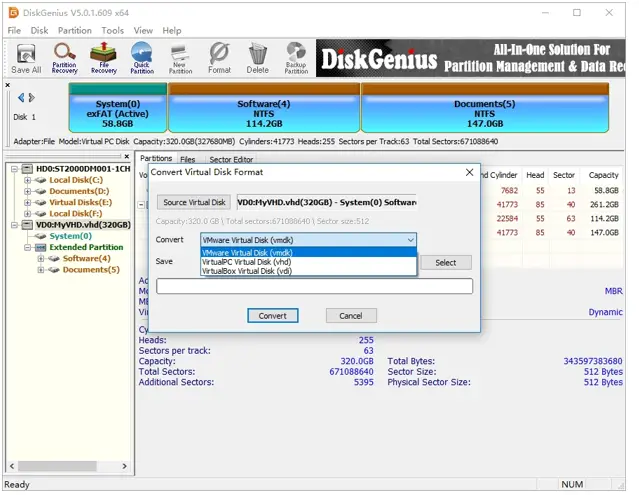Expand the Local Disk(C:) node
639x495 pixels.
pyautogui.click(x=27, y=180)
